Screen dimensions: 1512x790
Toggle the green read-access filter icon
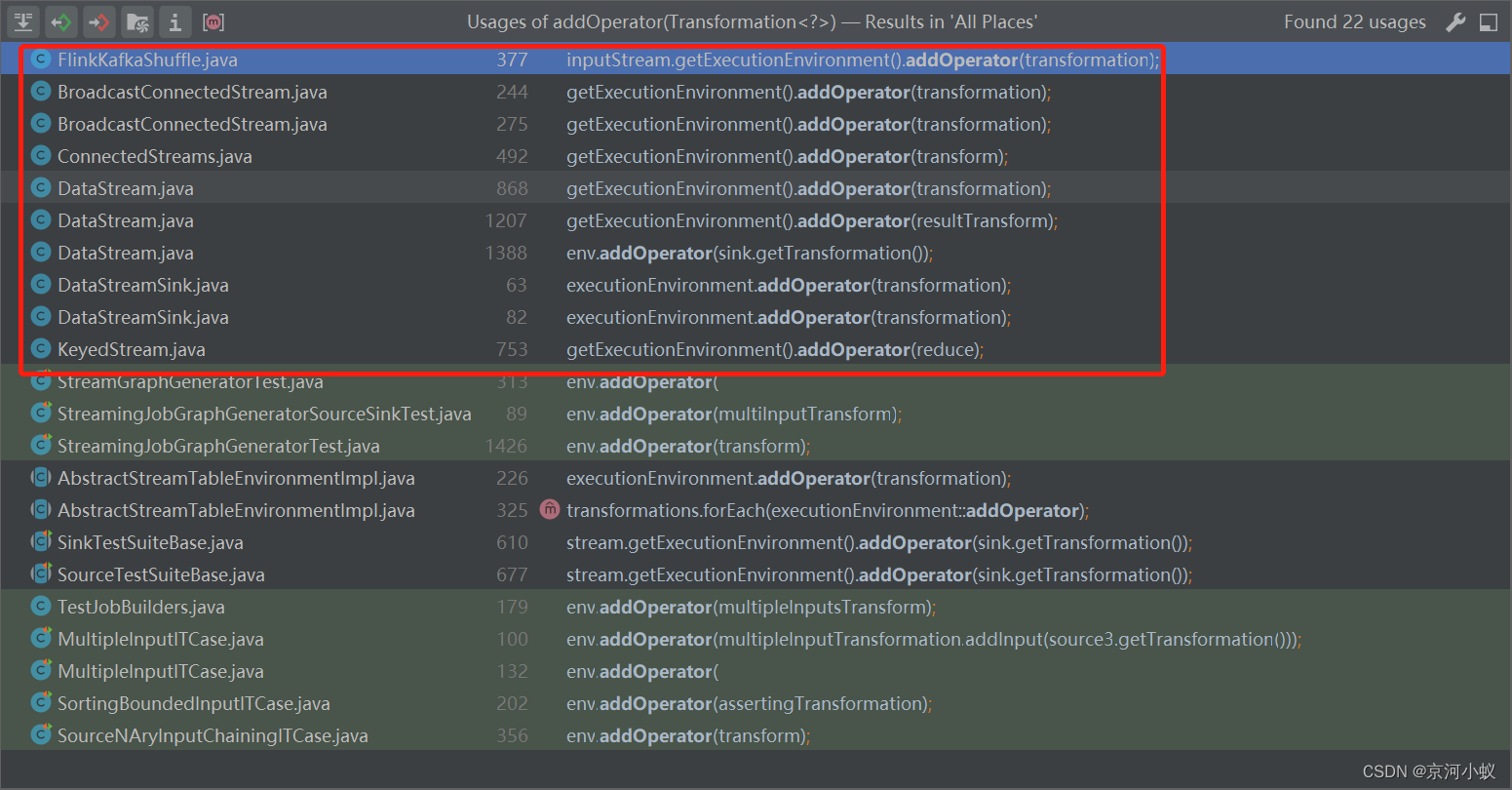tap(61, 21)
